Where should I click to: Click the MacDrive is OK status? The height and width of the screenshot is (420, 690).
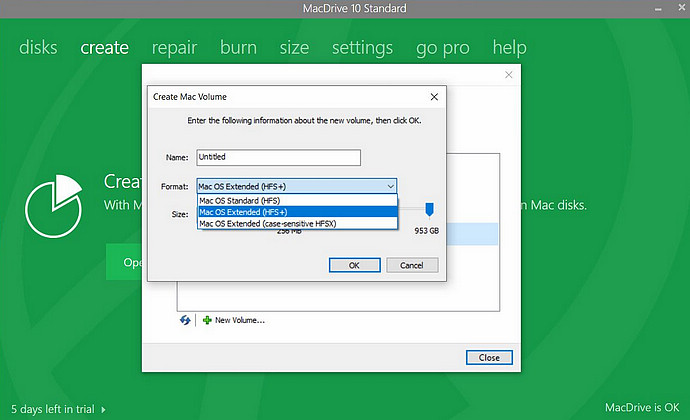pos(642,408)
